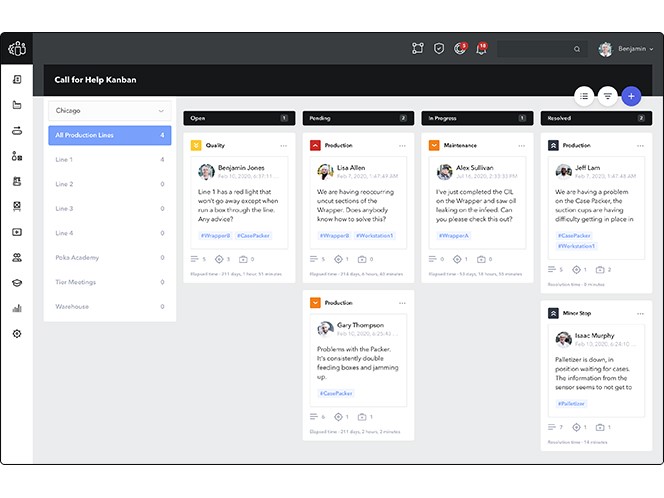664x498 pixels.
Task: Click the #WrapperA tag
Action: (x=454, y=235)
